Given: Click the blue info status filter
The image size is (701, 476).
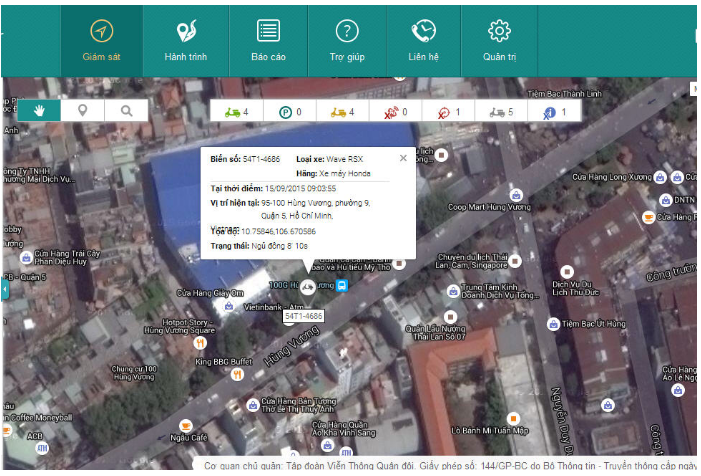Looking at the screenshot, I should click(552, 111).
